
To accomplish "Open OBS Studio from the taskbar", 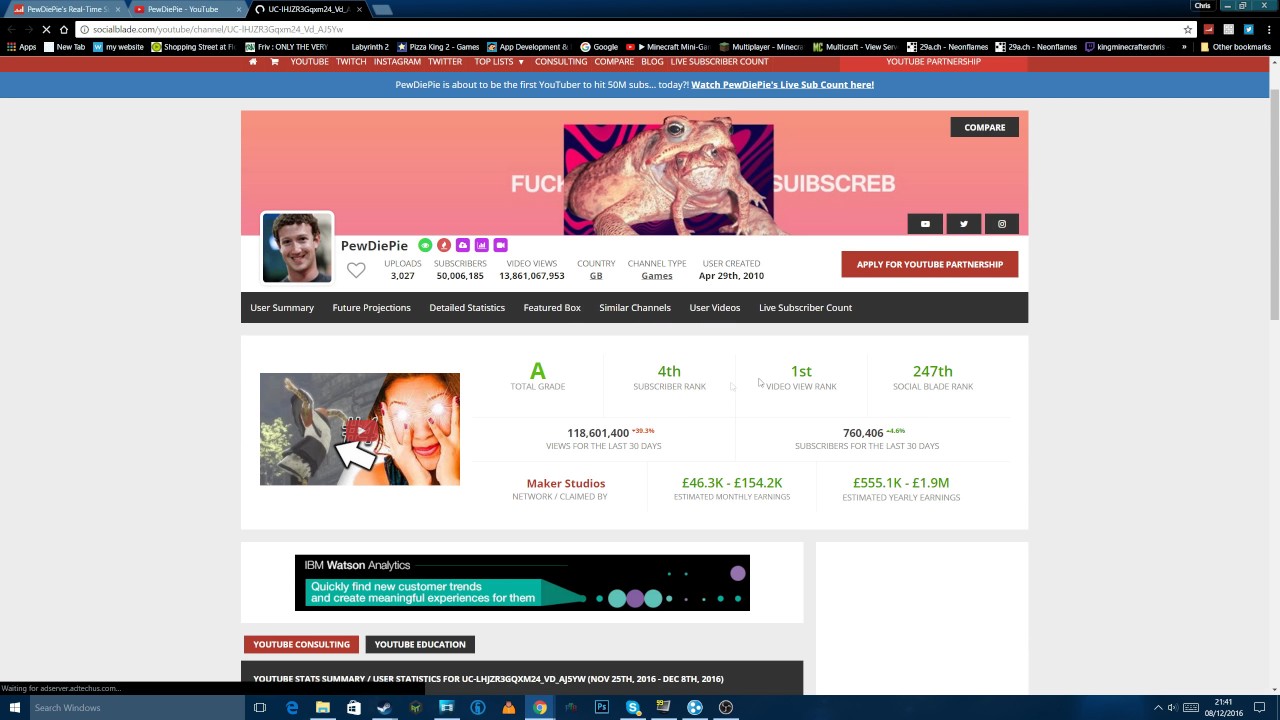I will (726, 707).
